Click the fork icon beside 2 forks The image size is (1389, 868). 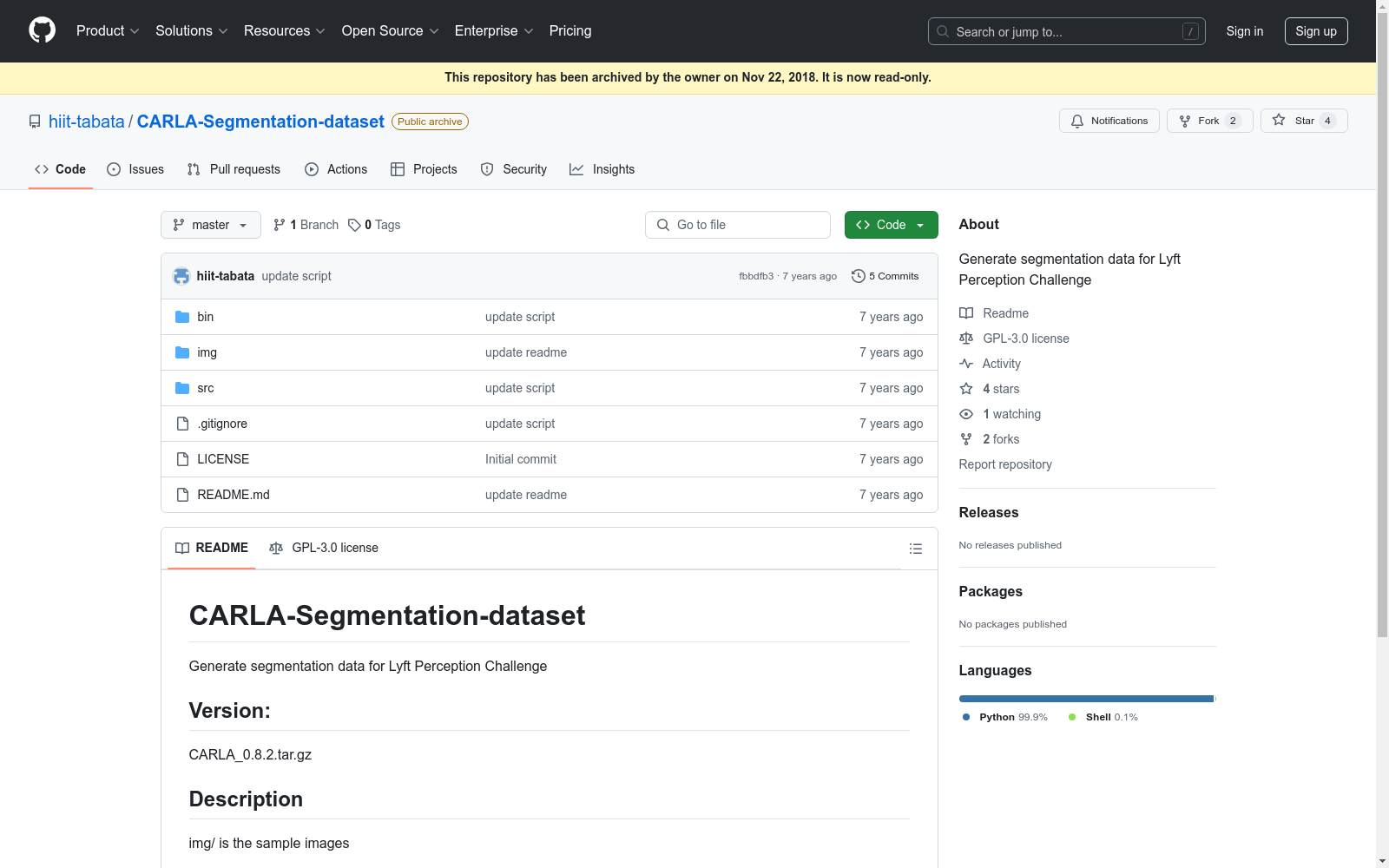tap(966, 439)
